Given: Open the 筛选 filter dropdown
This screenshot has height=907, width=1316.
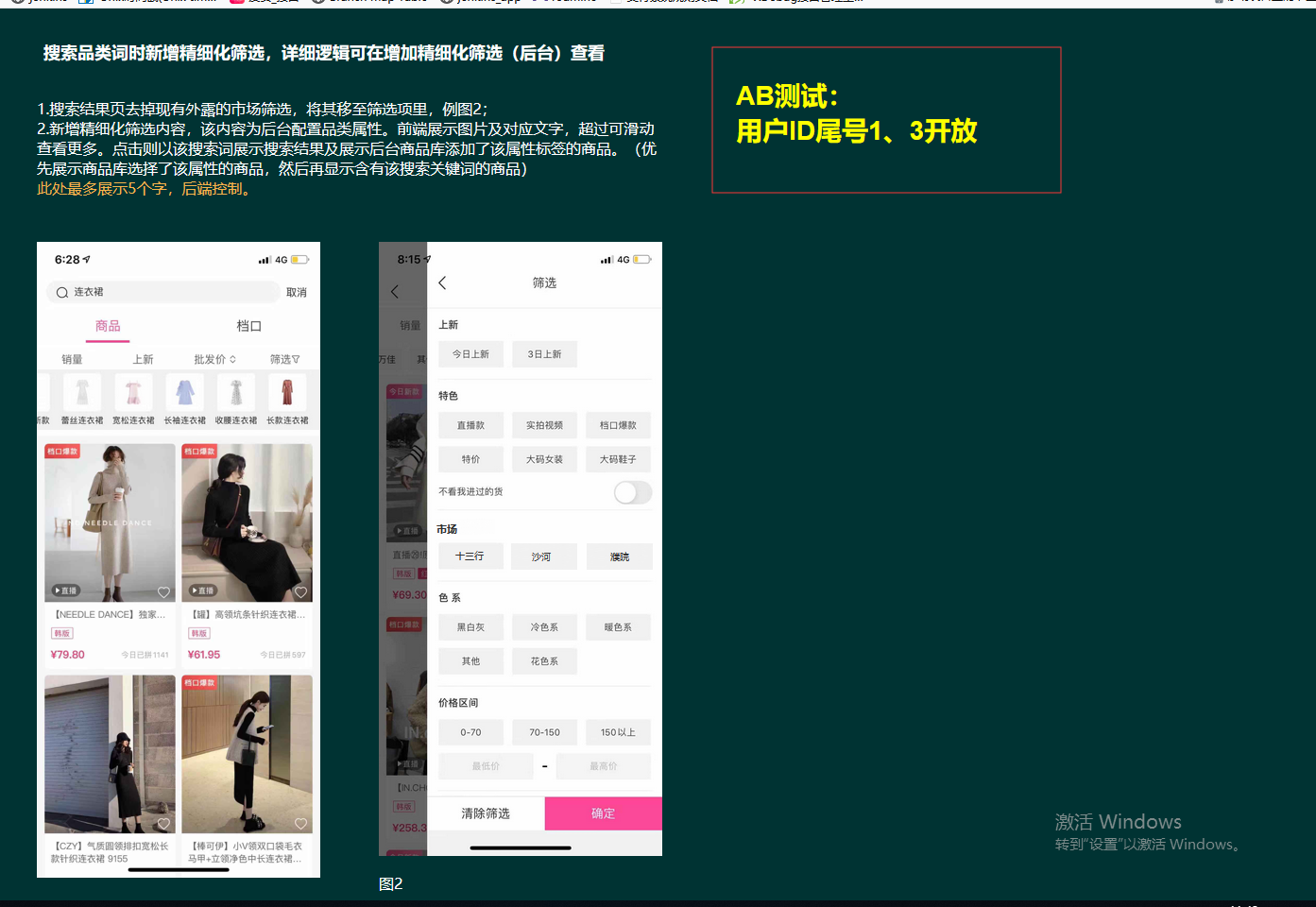Looking at the screenshot, I should [x=284, y=360].
